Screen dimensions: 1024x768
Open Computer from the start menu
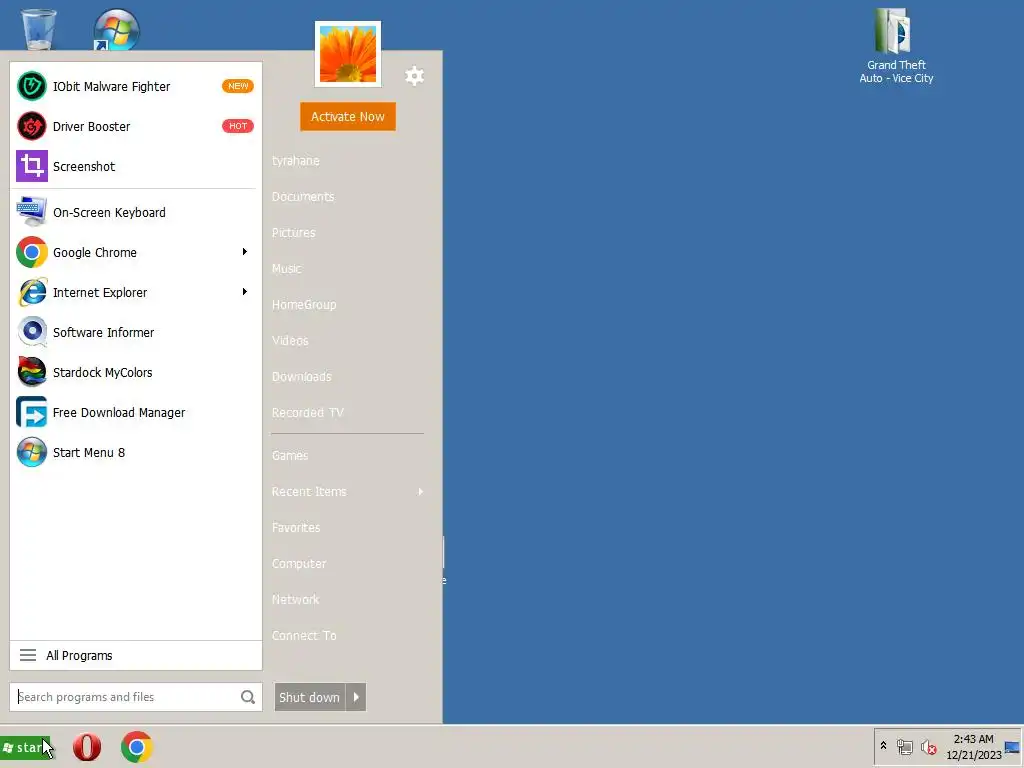(x=299, y=563)
